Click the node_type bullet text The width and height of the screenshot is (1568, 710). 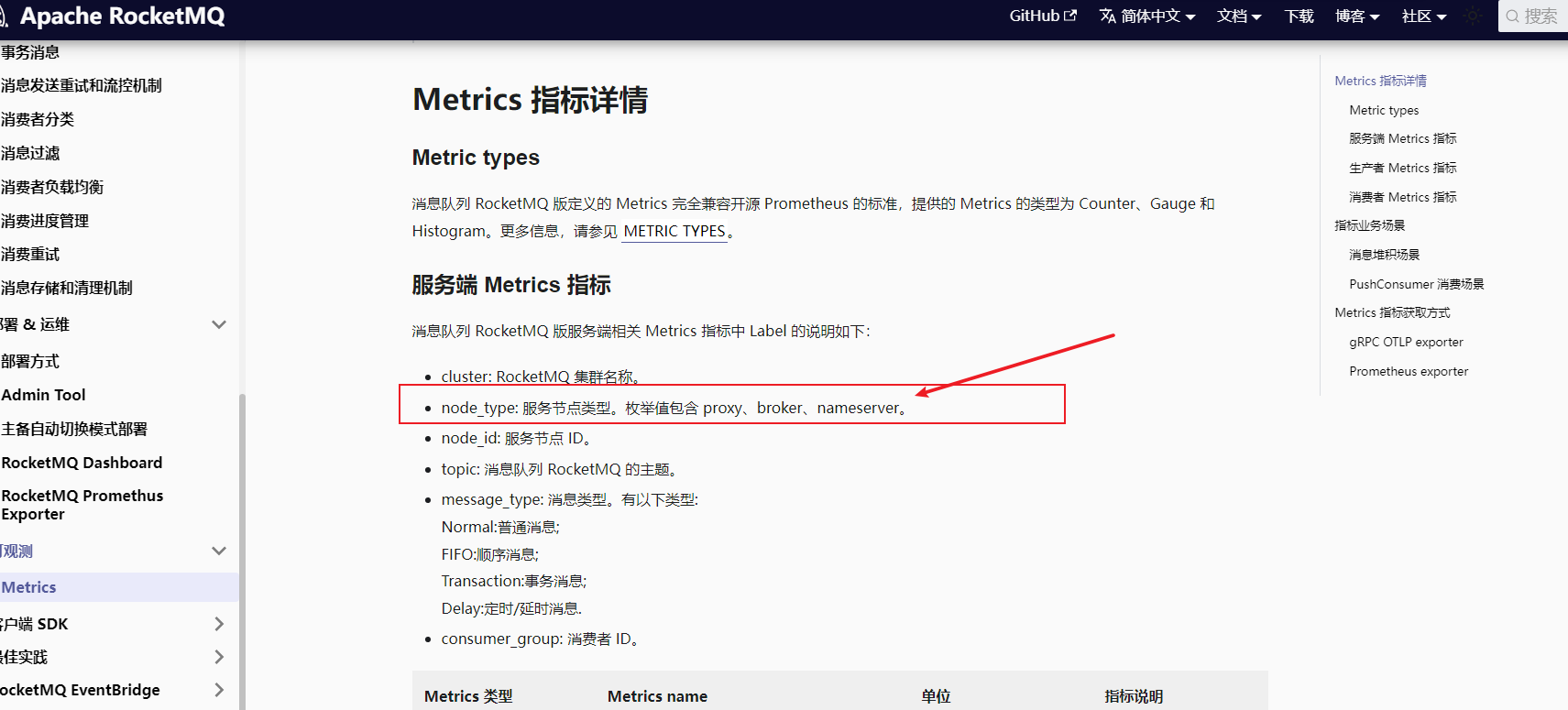(676, 408)
